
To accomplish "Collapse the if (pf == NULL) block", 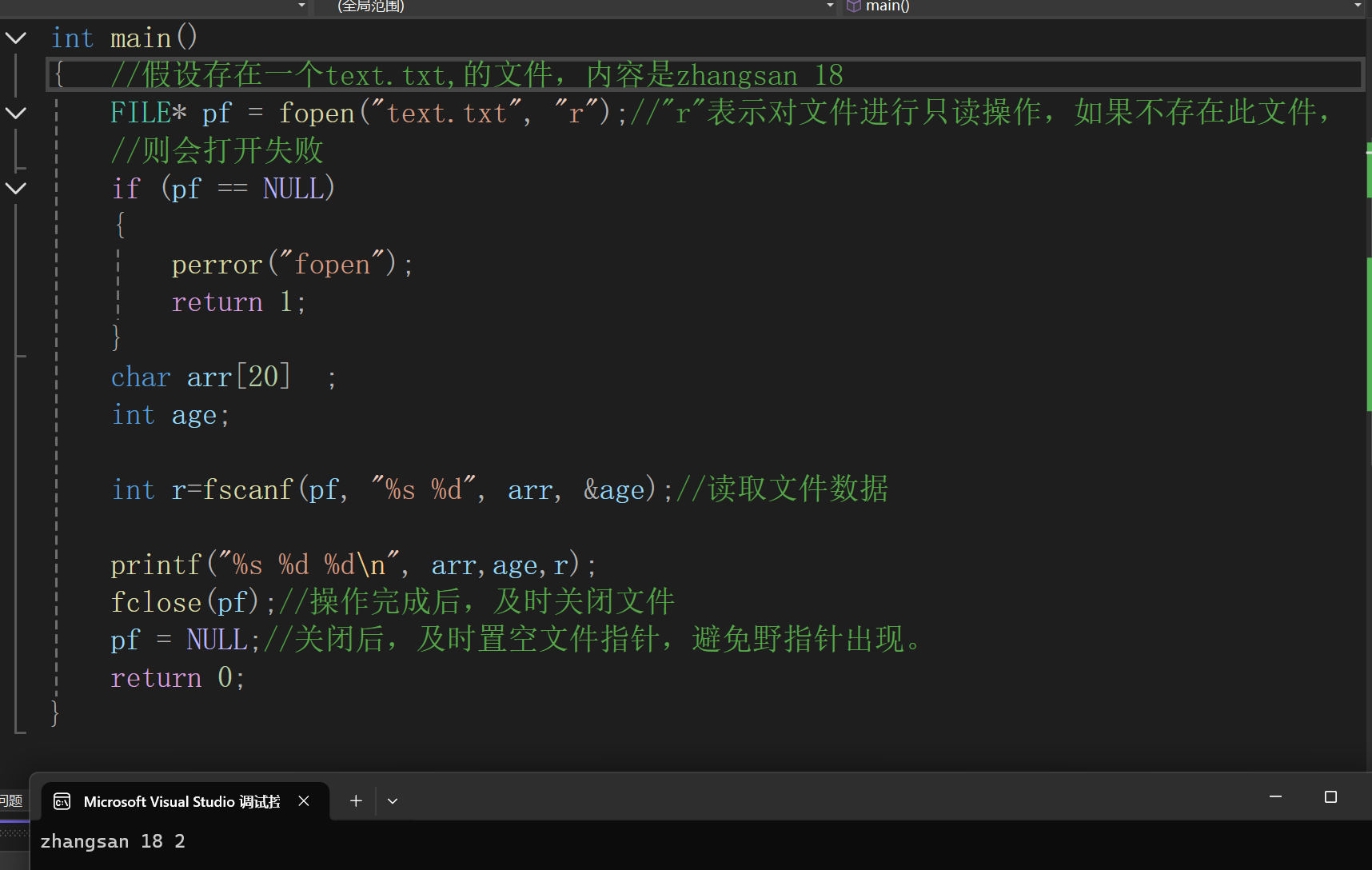I will 16,189.
